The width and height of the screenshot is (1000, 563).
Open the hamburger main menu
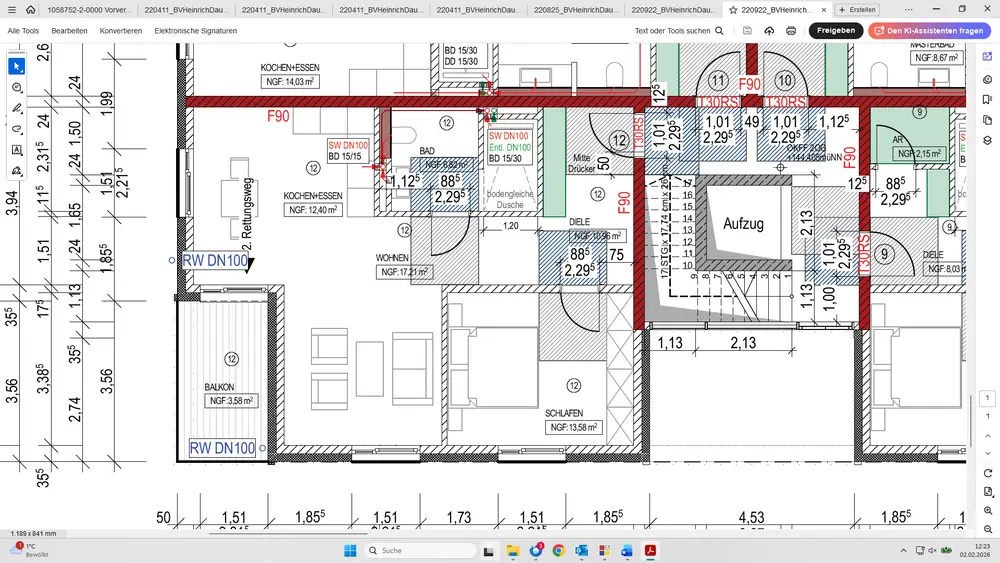pos(11,9)
